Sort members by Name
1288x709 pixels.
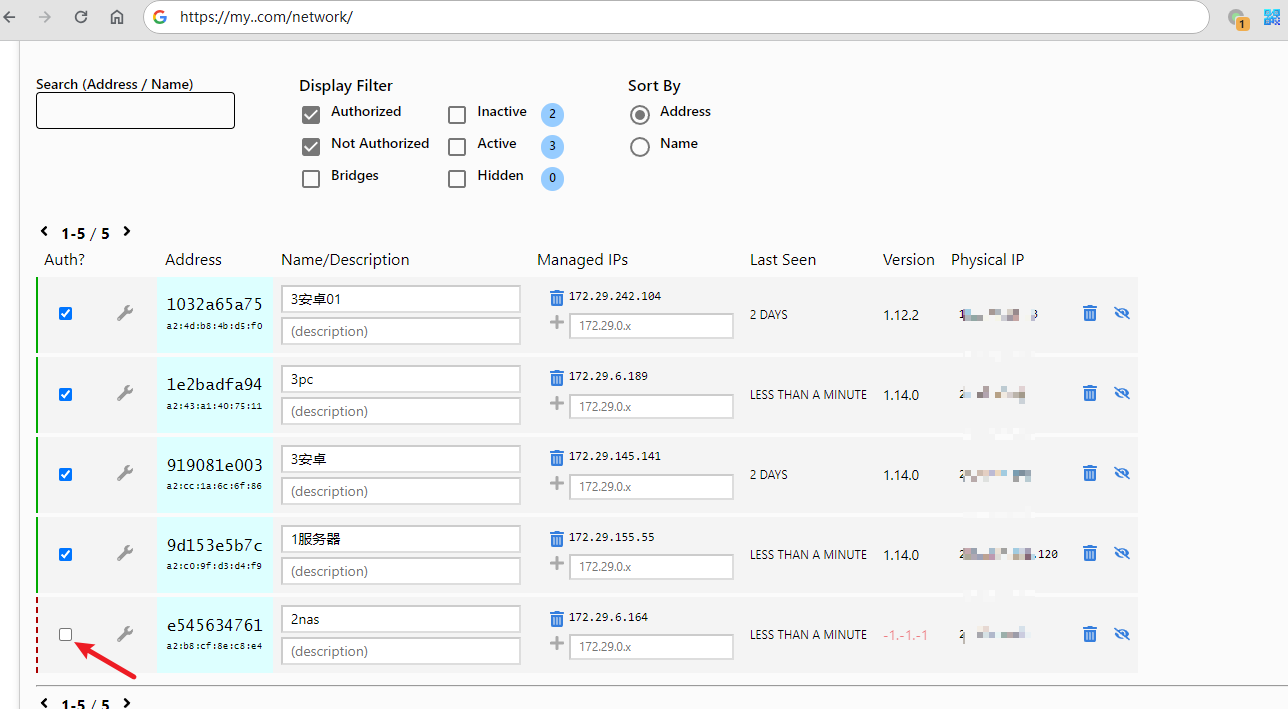tap(640, 147)
